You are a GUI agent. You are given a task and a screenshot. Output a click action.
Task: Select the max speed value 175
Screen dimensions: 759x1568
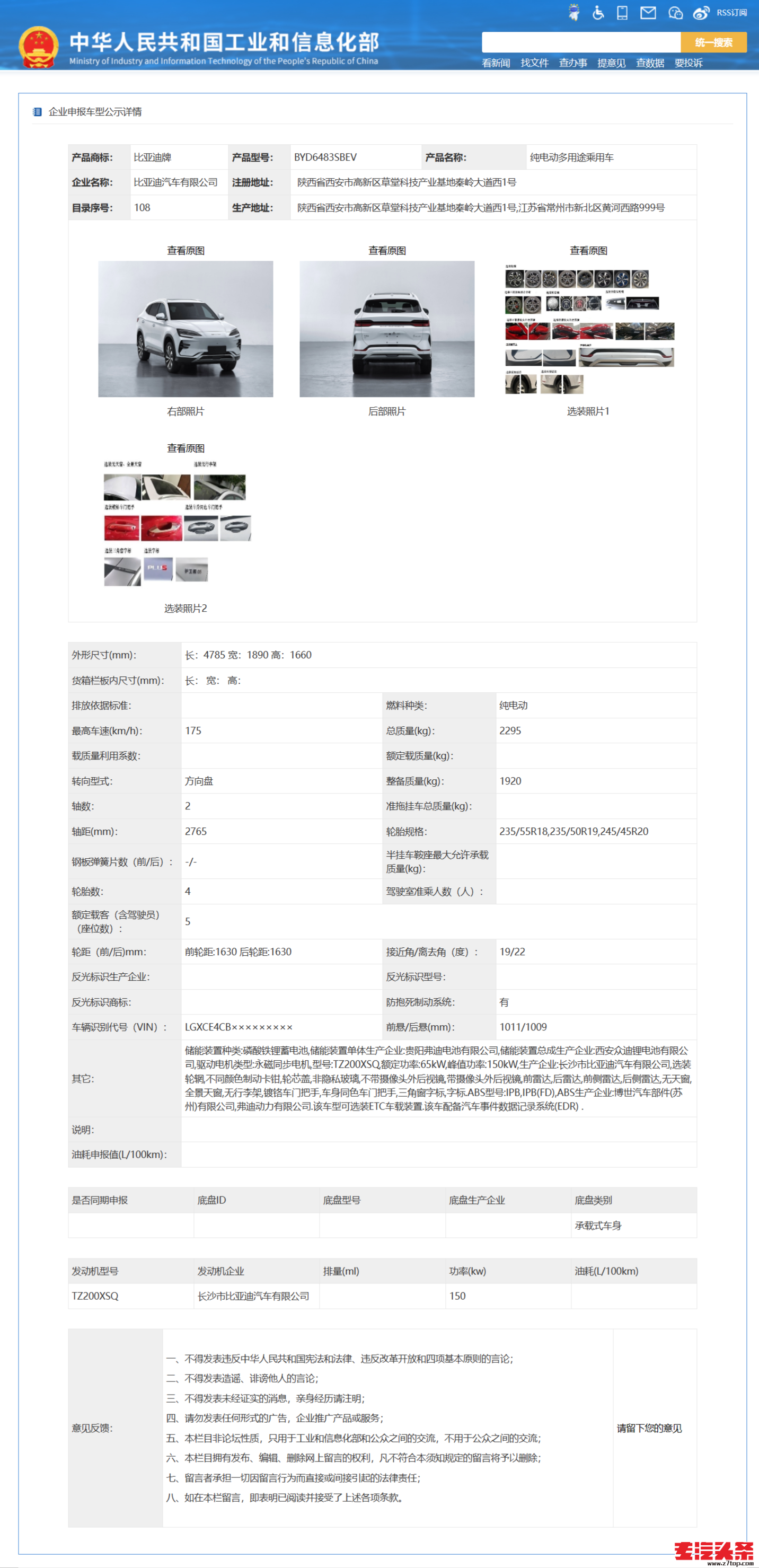click(x=193, y=730)
